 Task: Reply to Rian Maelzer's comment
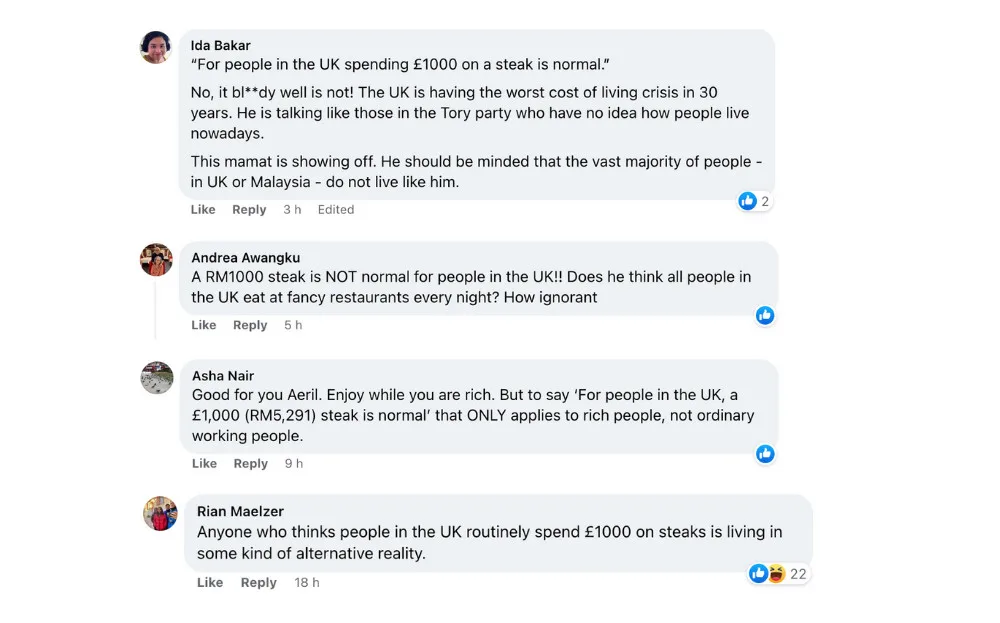(x=258, y=582)
